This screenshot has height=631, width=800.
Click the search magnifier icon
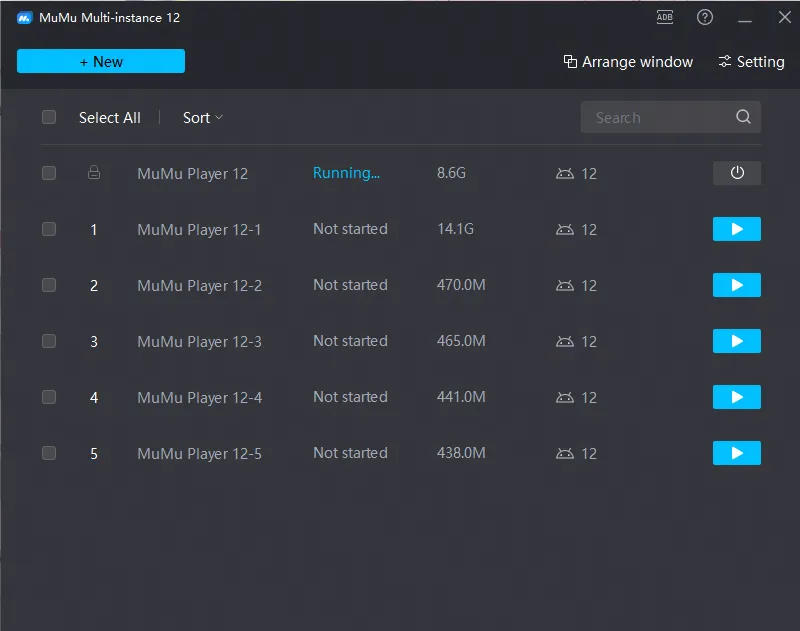[x=743, y=117]
